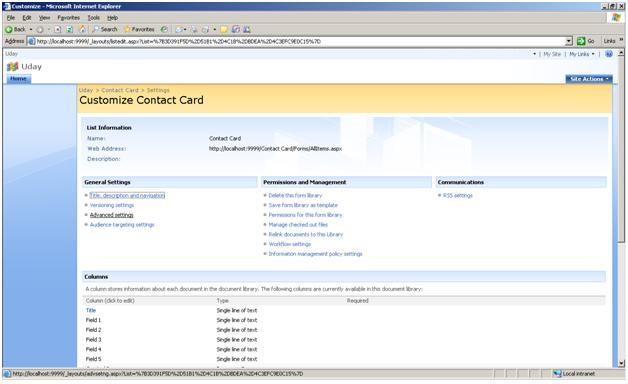
Task: Open Audience targeting settings link
Action: [x=122, y=225]
